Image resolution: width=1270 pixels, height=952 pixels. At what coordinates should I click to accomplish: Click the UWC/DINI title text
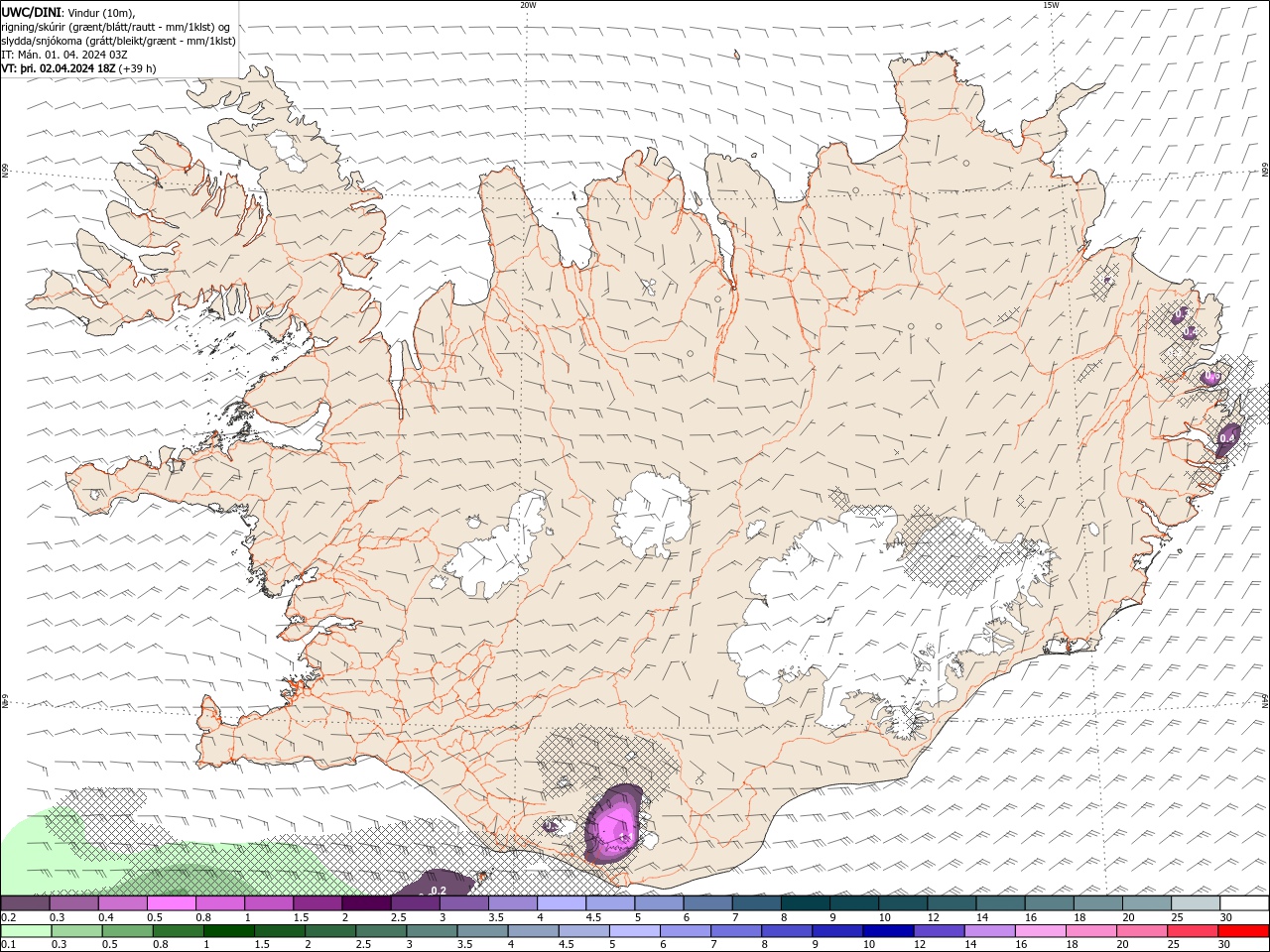[x=31, y=12]
